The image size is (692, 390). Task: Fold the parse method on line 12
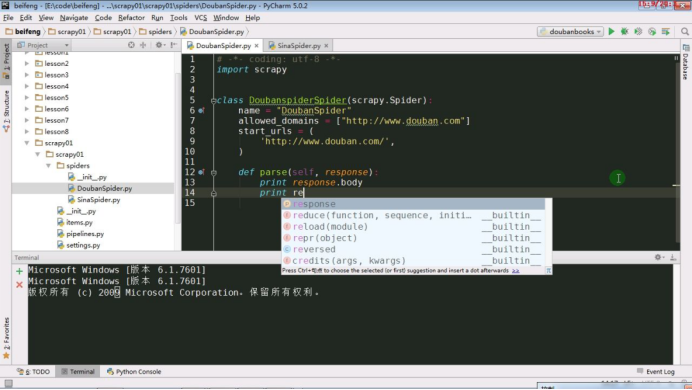[x=214, y=172]
